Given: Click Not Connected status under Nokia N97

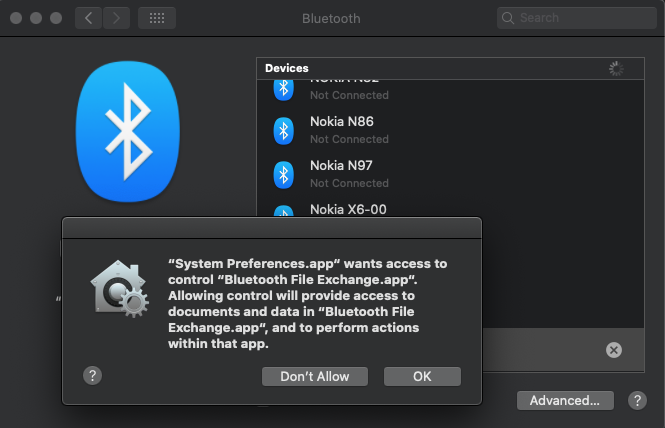Looking at the screenshot, I should tap(349, 183).
